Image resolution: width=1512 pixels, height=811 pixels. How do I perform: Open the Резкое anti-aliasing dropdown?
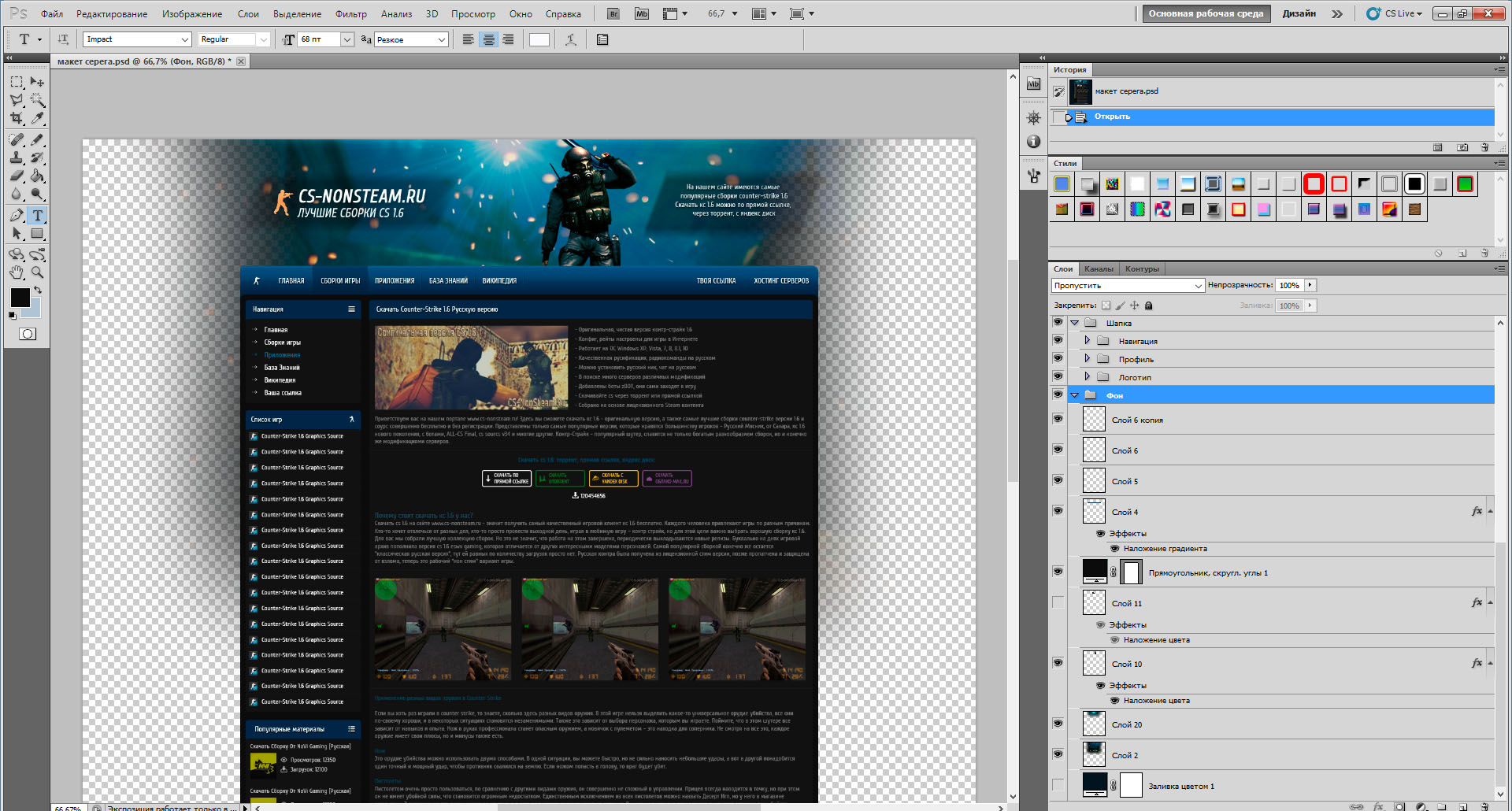click(x=441, y=39)
